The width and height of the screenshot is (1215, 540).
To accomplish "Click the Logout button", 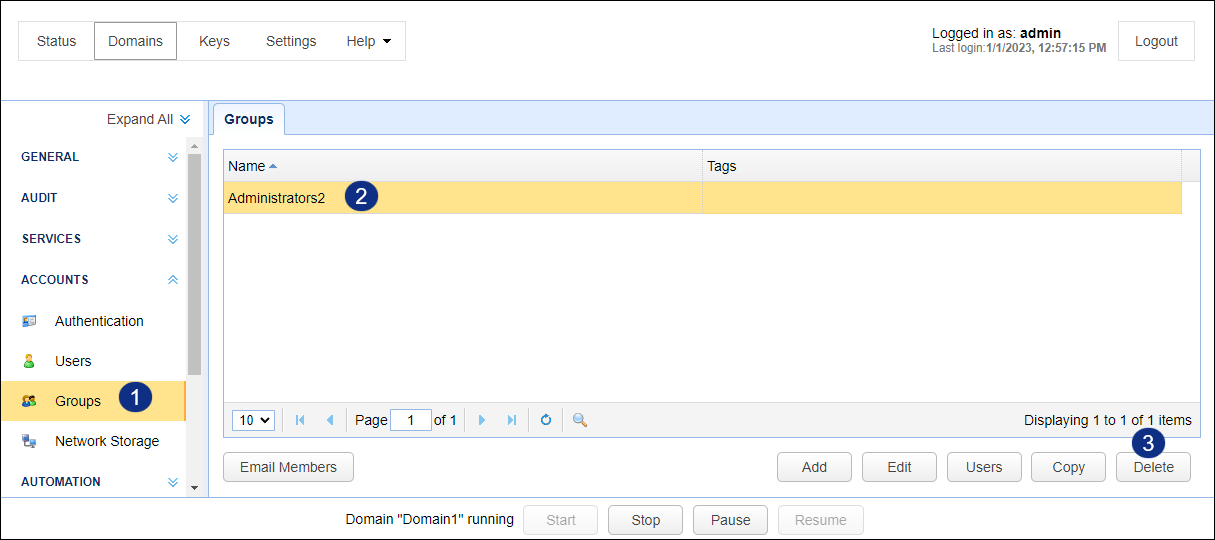I will coord(1156,41).
